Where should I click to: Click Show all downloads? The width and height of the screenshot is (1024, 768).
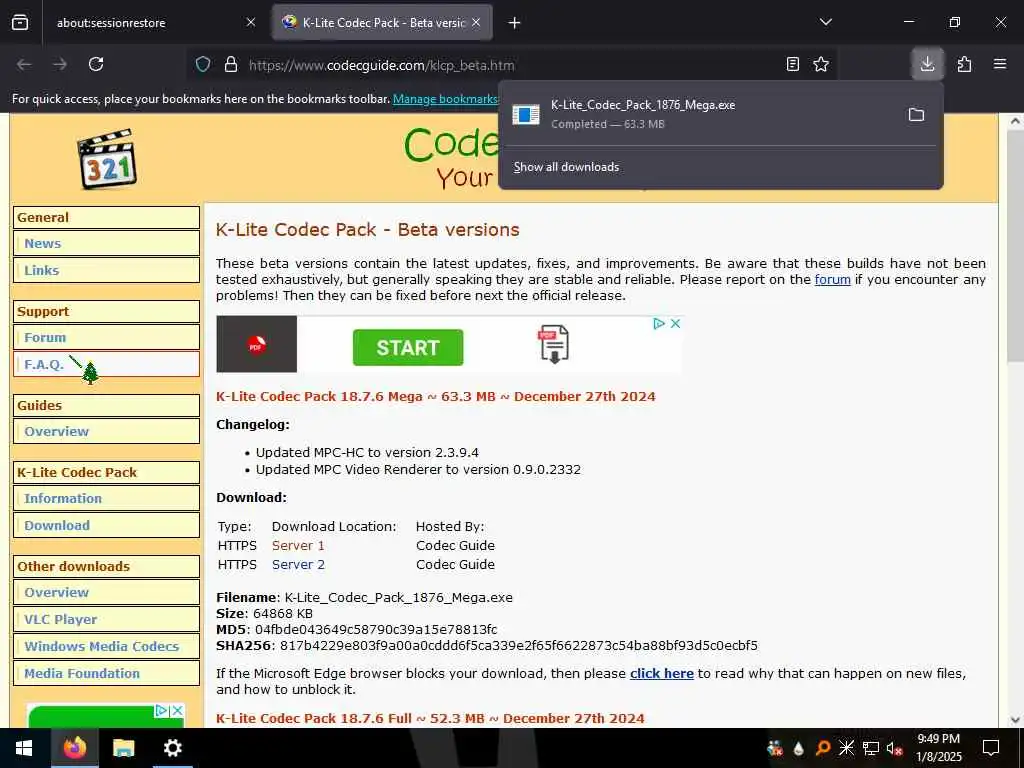(566, 167)
